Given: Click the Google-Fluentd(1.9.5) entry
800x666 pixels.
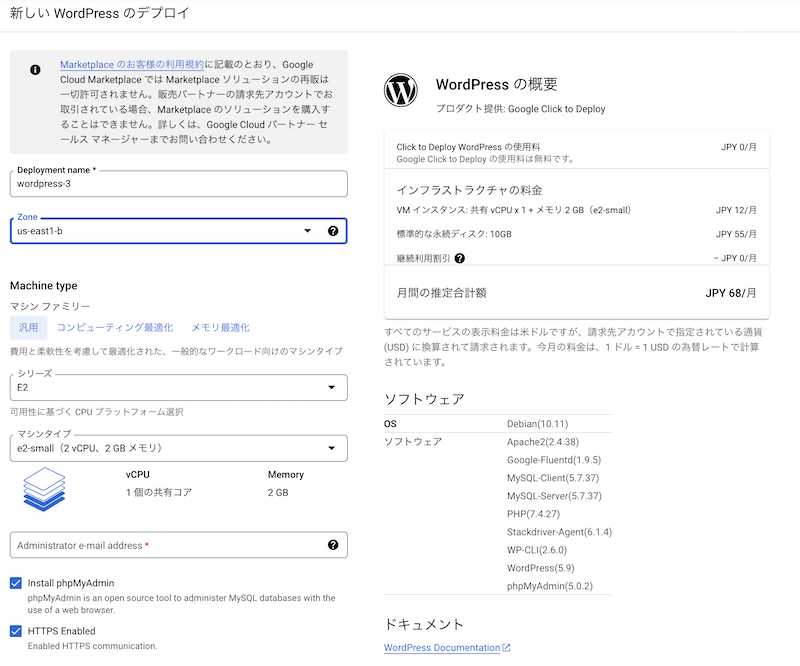Looking at the screenshot, I should pos(554,460).
